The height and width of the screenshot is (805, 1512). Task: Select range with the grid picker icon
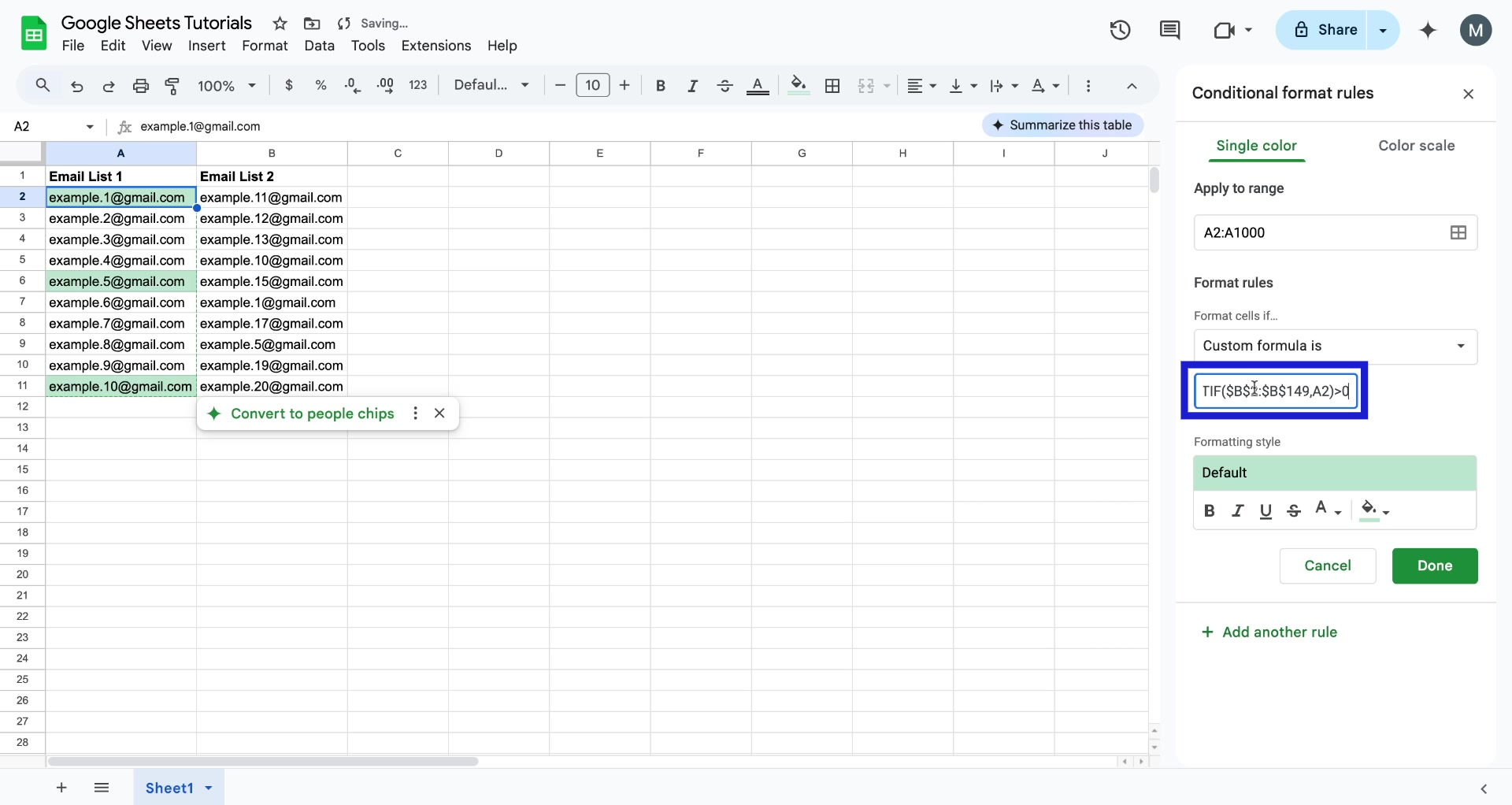pos(1458,232)
